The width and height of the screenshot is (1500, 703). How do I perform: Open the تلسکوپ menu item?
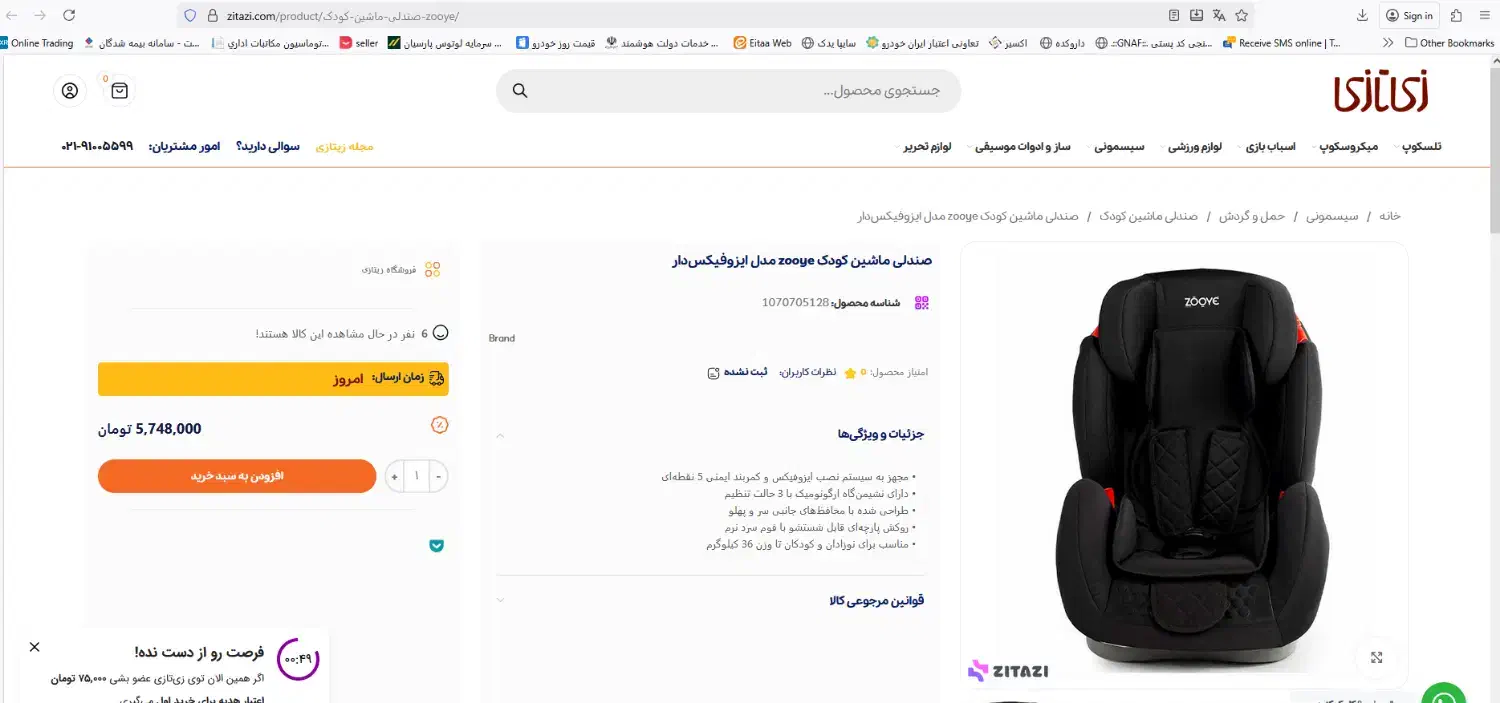1421,147
